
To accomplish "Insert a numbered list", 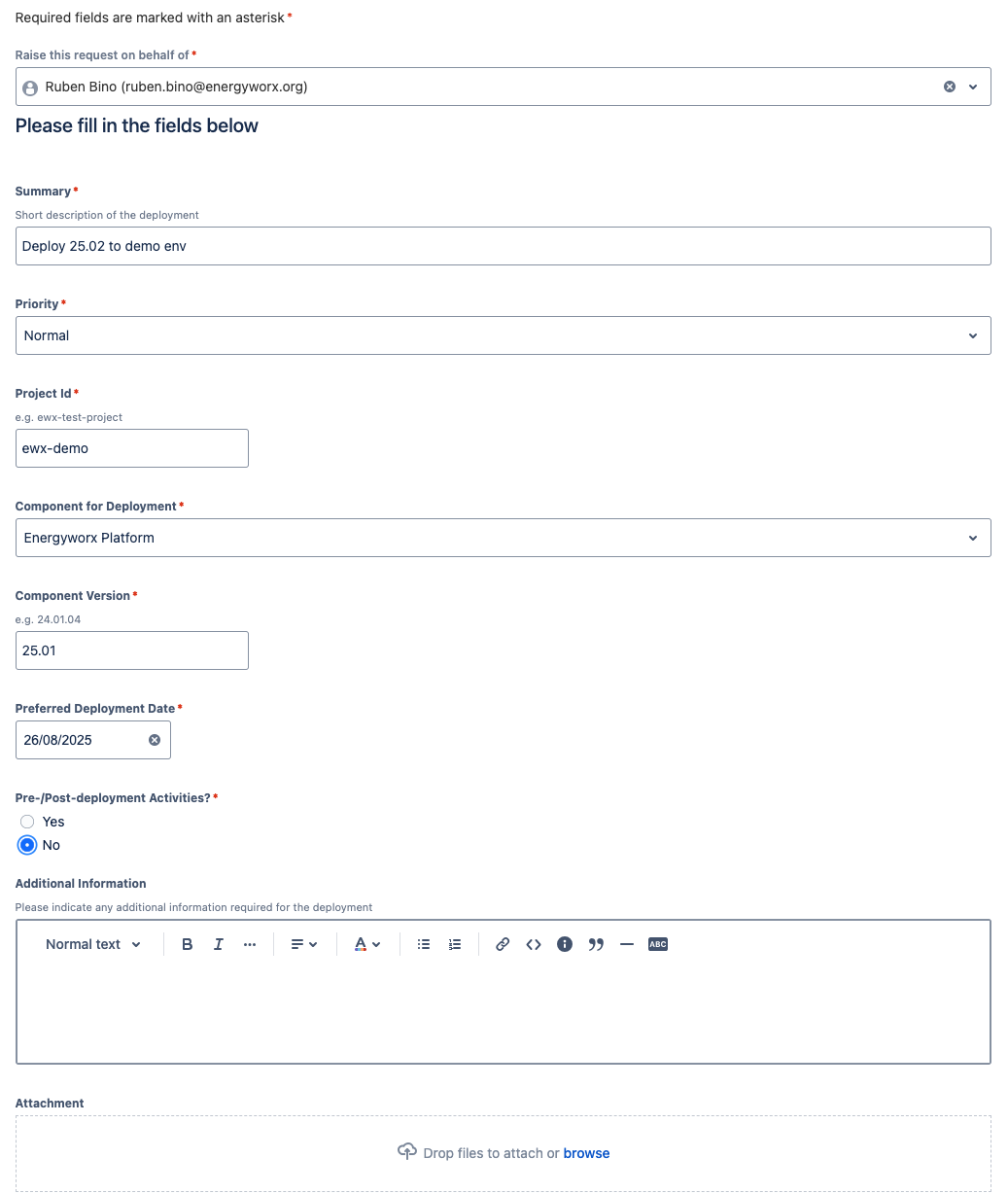I will pos(455,944).
